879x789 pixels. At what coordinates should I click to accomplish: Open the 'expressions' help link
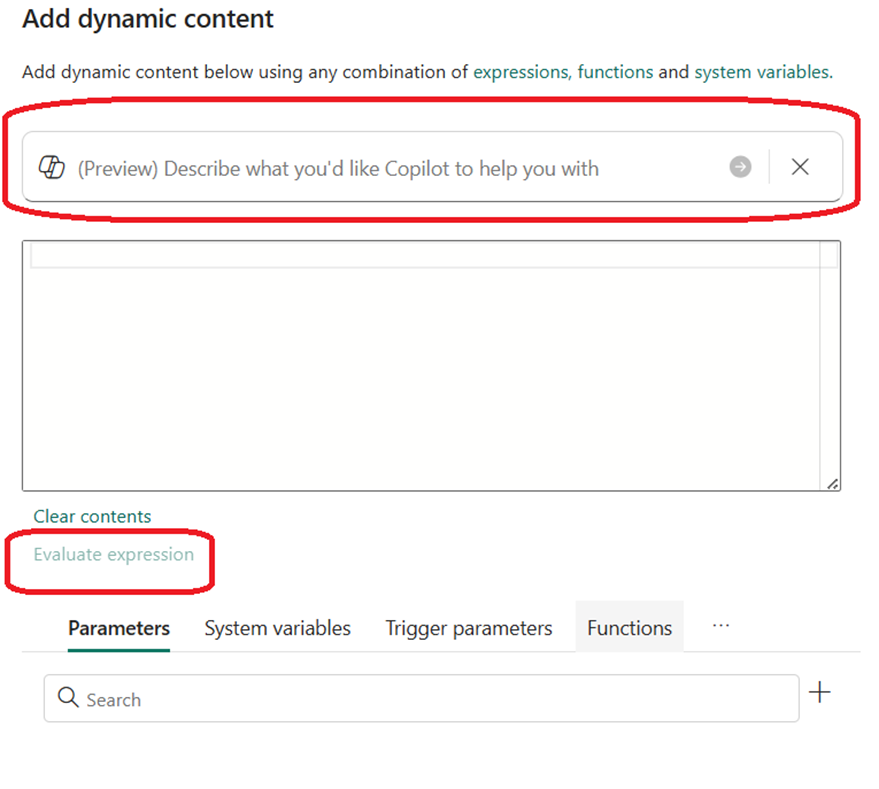tap(521, 72)
